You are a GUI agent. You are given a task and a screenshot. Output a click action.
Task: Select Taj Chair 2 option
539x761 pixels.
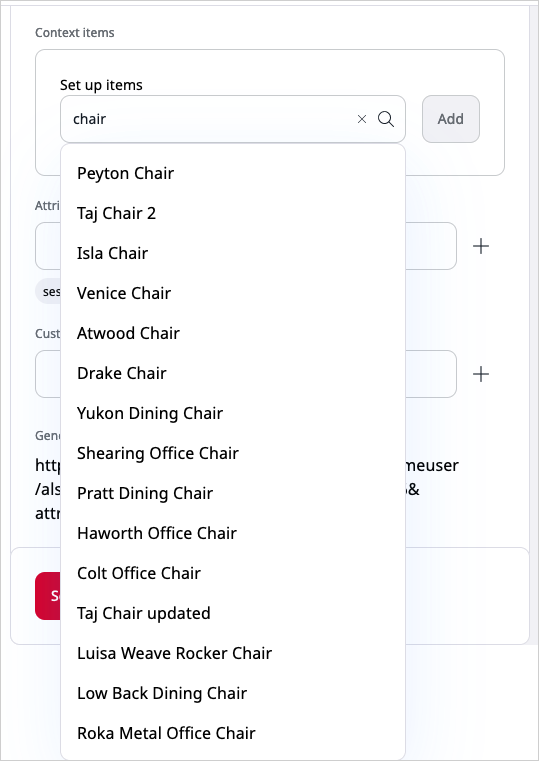click(x=233, y=213)
